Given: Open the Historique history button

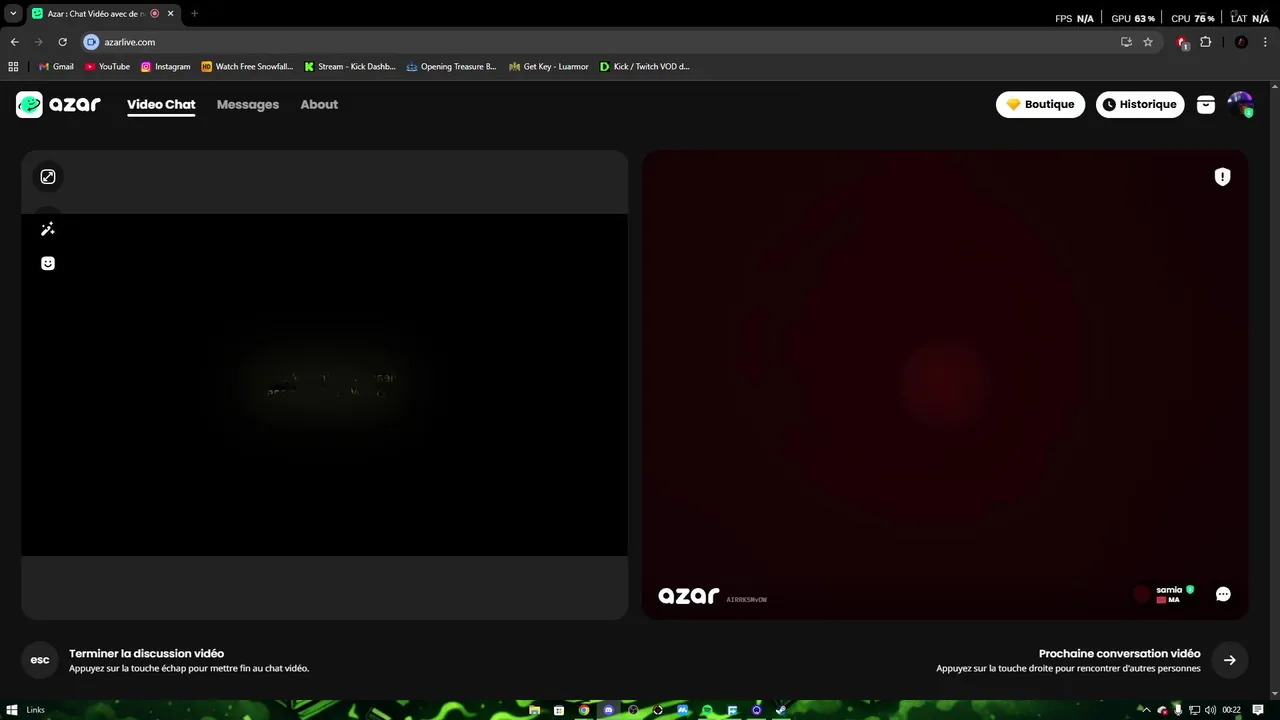Looking at the screenshot, I should 1140,104.
